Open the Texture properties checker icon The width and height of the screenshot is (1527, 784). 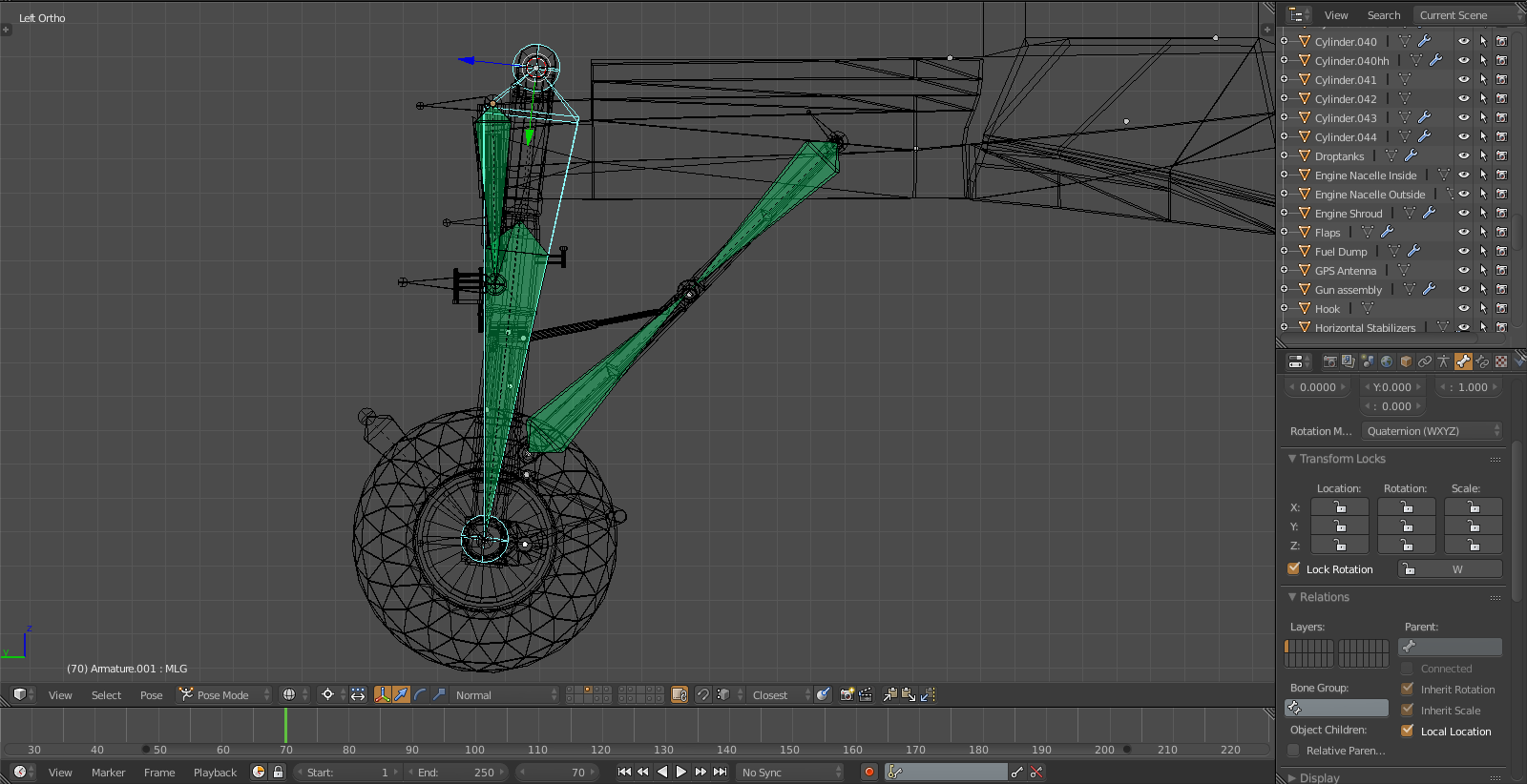[x=1501, y=361]
